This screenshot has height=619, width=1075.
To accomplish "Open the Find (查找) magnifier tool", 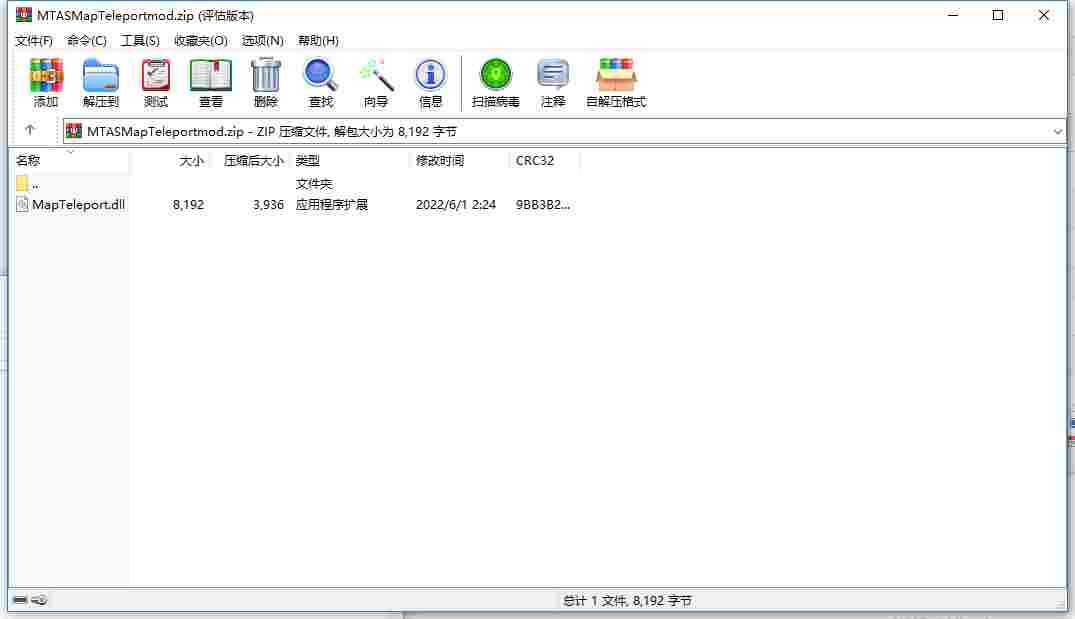I will tap(321, 82).
